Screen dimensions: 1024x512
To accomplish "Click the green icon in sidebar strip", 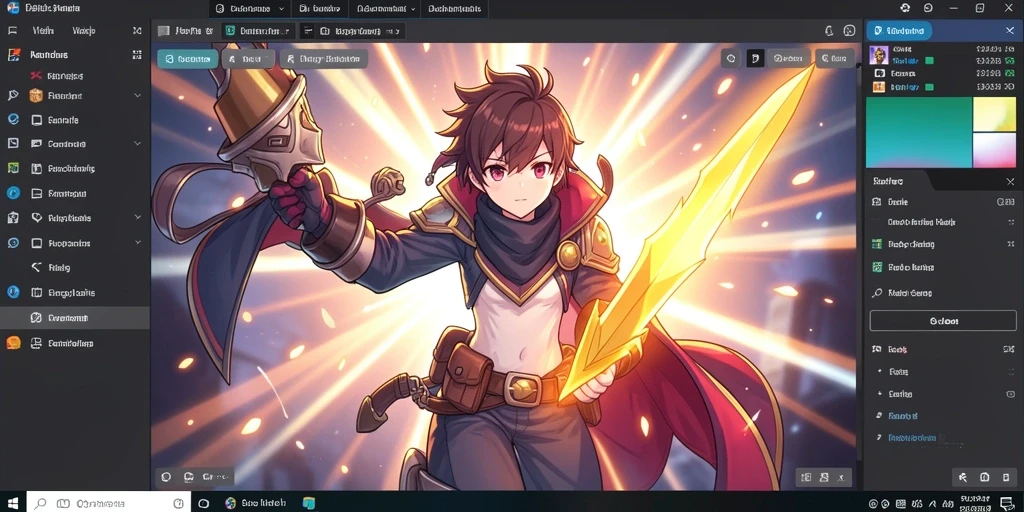I will coord(12,168).
